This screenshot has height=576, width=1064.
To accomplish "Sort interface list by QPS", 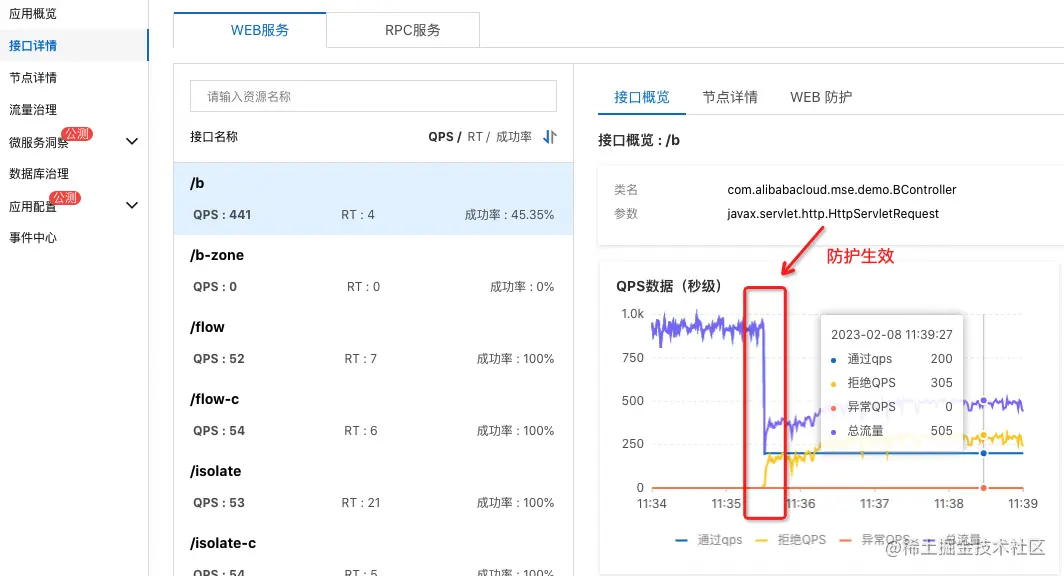I will pos(440,136).
